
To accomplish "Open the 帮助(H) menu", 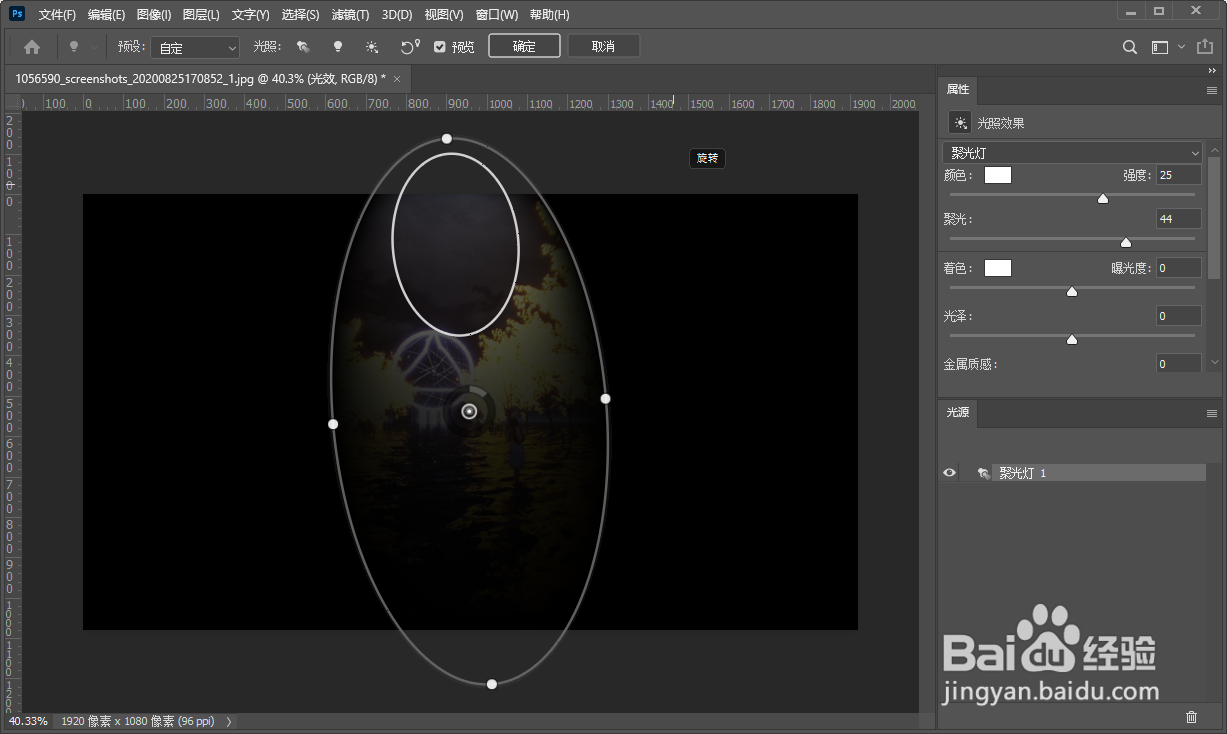I will click(549, 15).
